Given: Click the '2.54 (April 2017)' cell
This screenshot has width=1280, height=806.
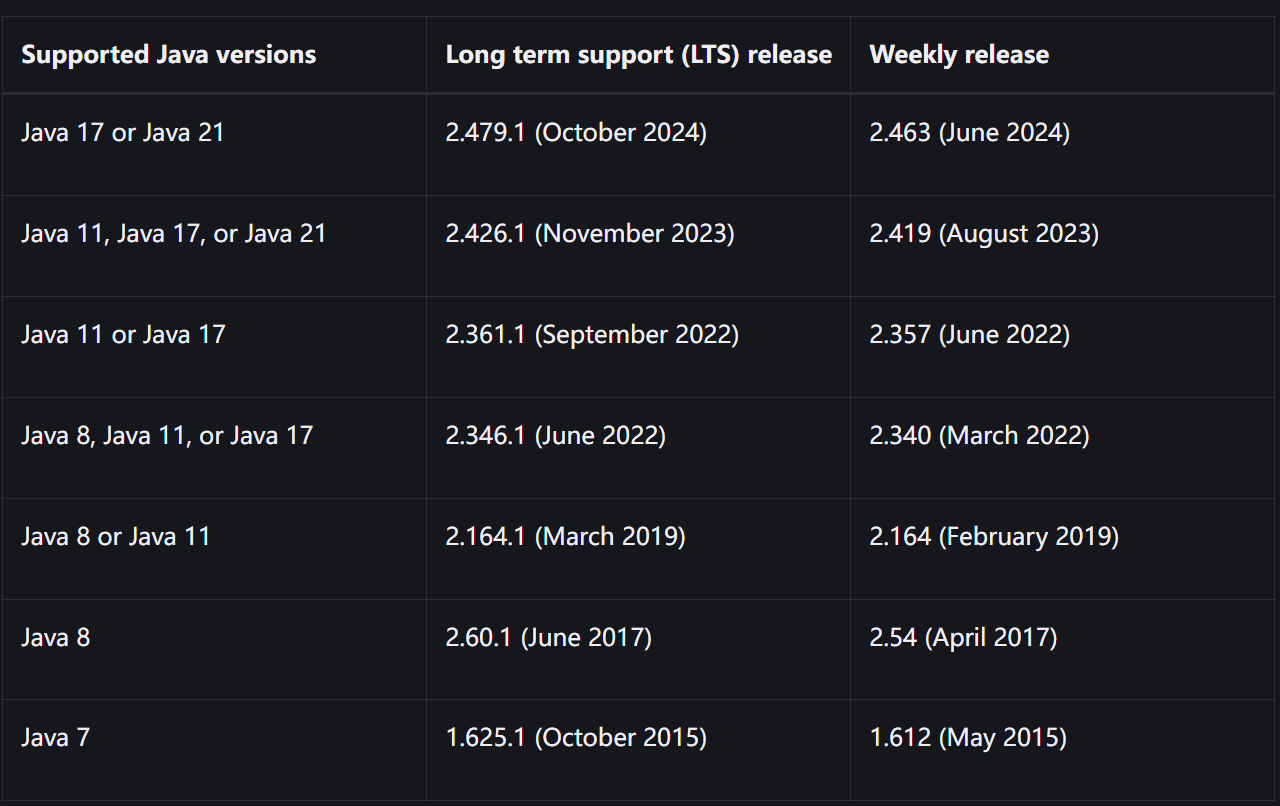Looking at the screenshot, I should [963, 638].
